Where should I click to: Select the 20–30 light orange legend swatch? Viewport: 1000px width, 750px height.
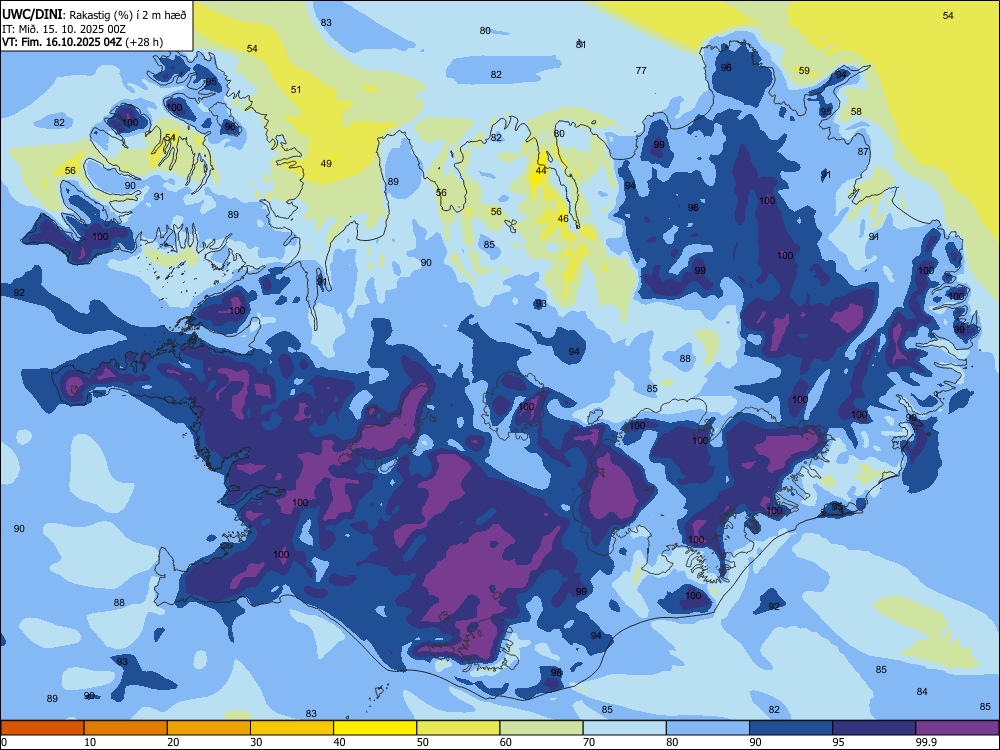[x=209, y=728]
